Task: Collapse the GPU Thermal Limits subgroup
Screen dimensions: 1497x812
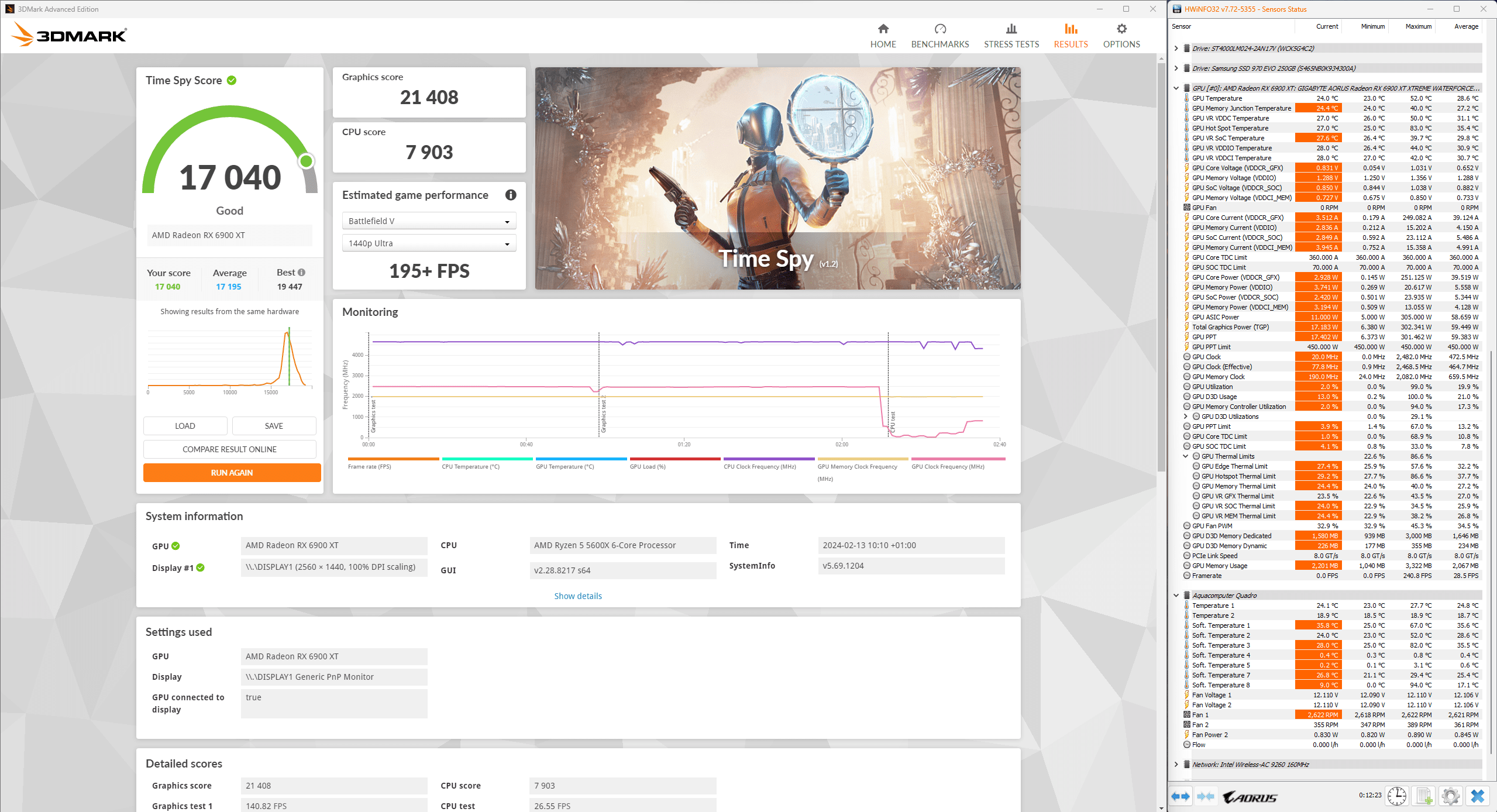Action: pyautogui.click(x=1186, y=456)
